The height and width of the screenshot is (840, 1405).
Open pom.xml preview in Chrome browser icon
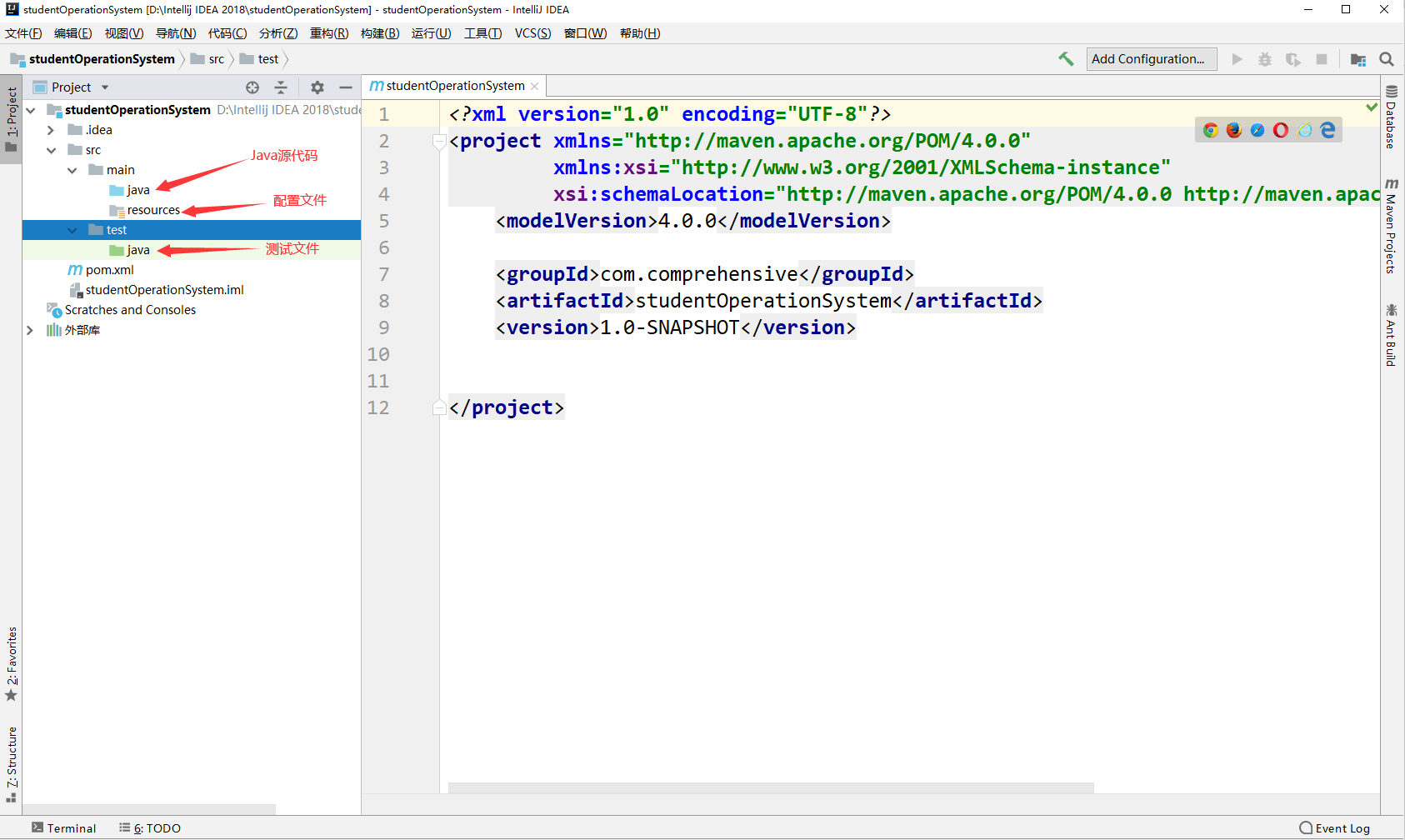pos(1211,130)
